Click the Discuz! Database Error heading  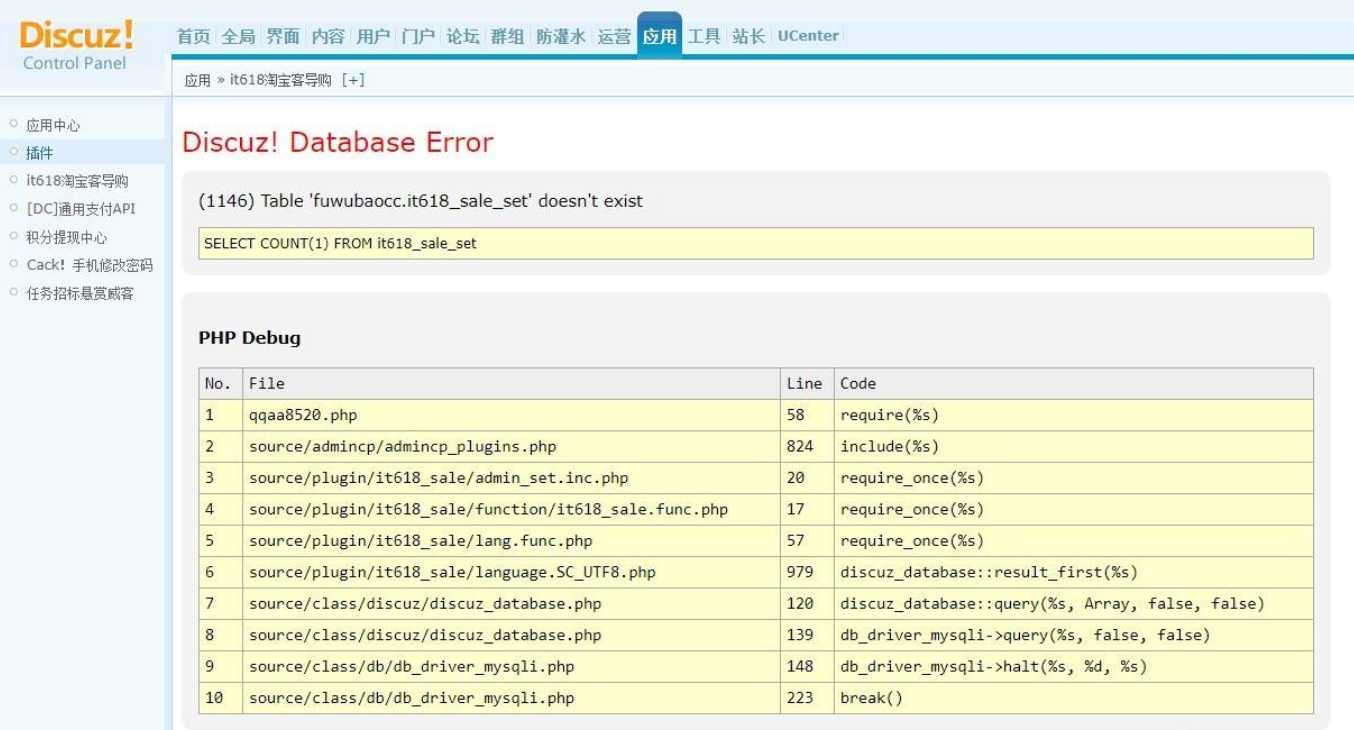tap(338, 142)
